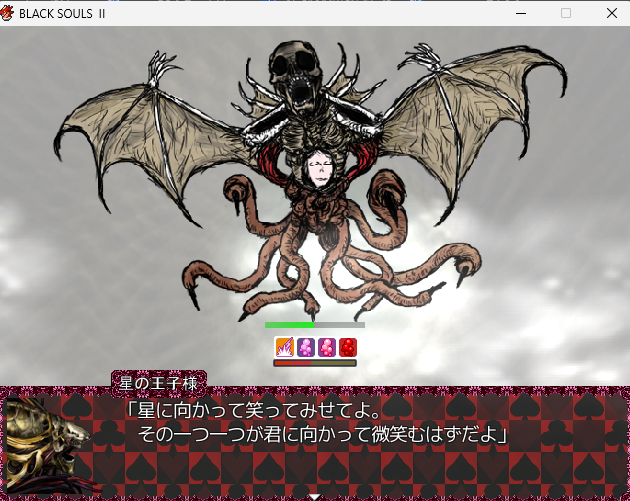Click the red gauge below the status icons
The image size is (630, 501).
pyautogui.click(x=315, y=363)
